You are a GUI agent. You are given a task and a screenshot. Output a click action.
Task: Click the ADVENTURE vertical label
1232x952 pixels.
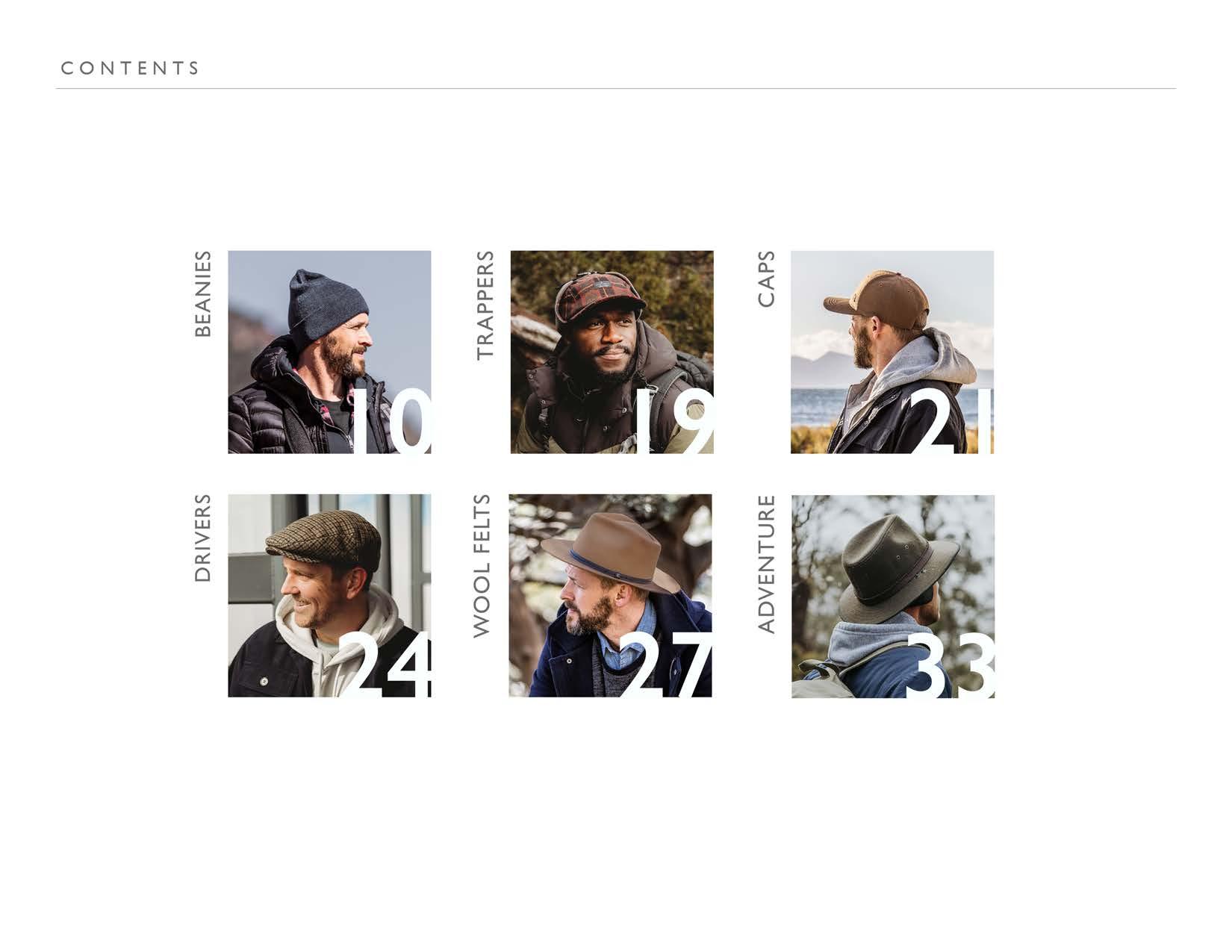point(766,564)
